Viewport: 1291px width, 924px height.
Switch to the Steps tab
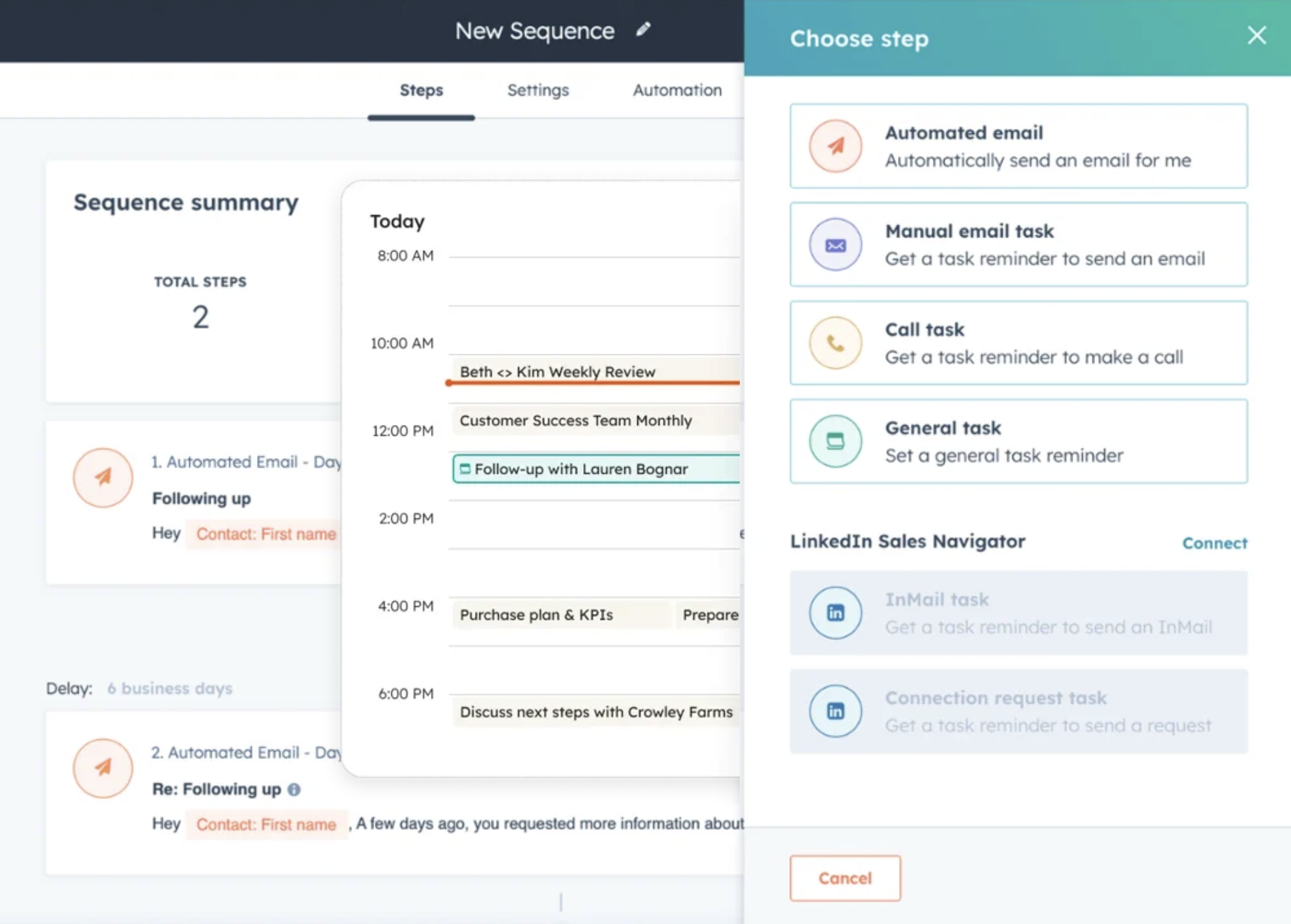(x=421, y=91)
